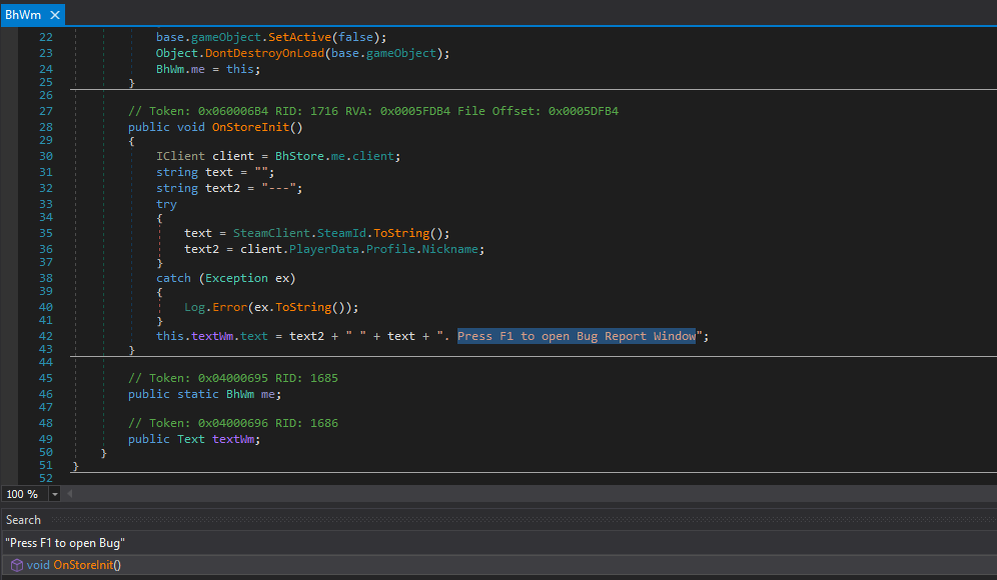The width and height of the screenshot is (997, 580).
Task: Click Nickname property on line 36
Action: [450, 249]
